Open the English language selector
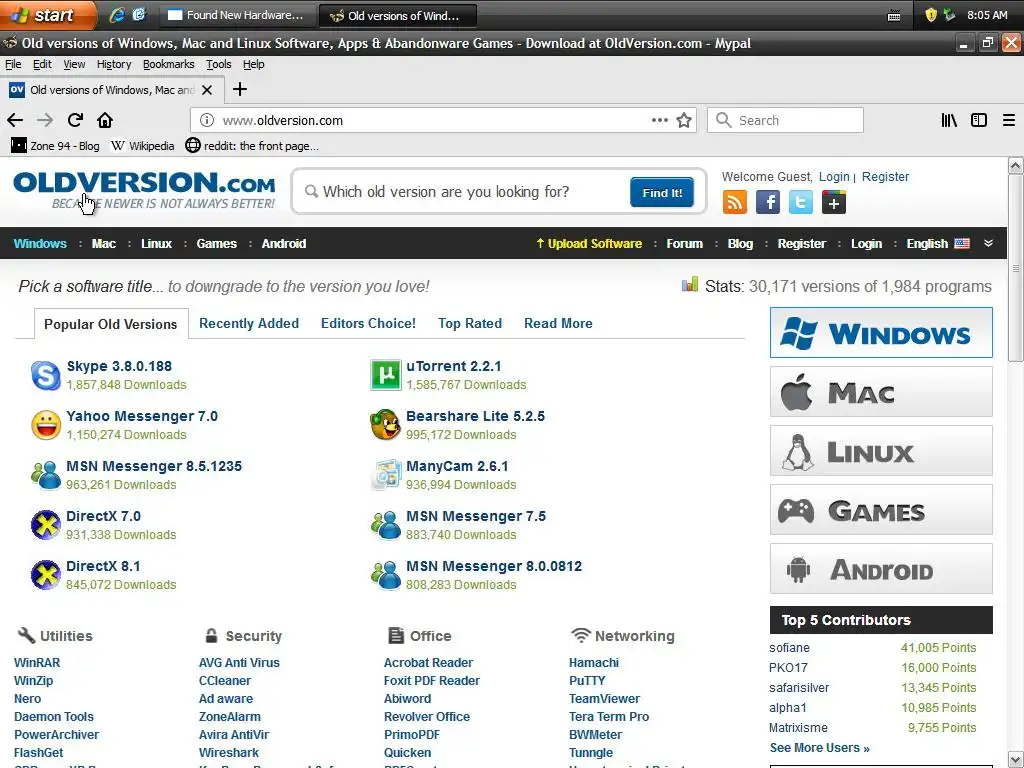1024x768 pixels. point(938,244)
